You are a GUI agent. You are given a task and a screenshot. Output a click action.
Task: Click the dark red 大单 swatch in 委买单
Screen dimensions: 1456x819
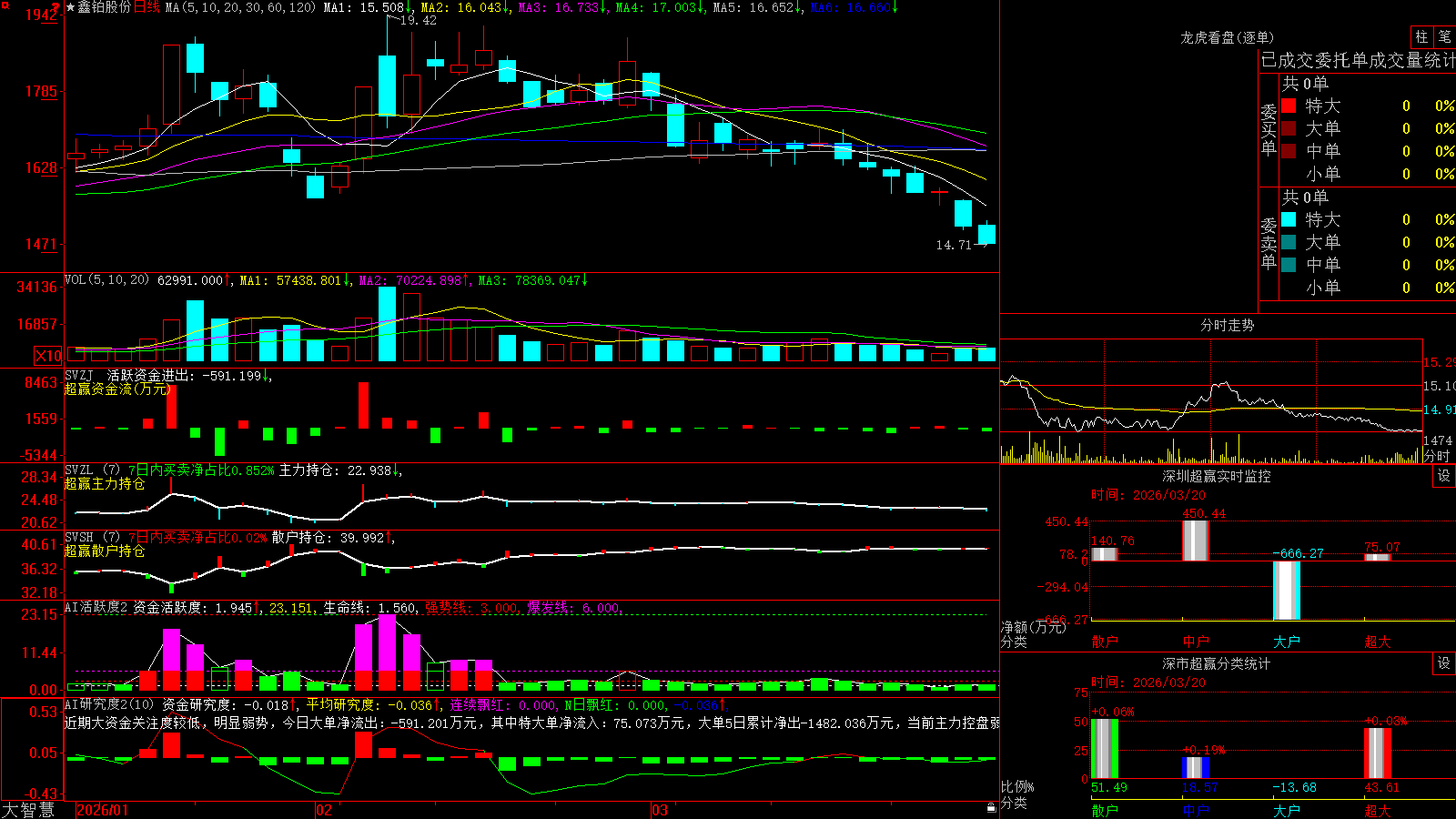(x=1289, y=128)
